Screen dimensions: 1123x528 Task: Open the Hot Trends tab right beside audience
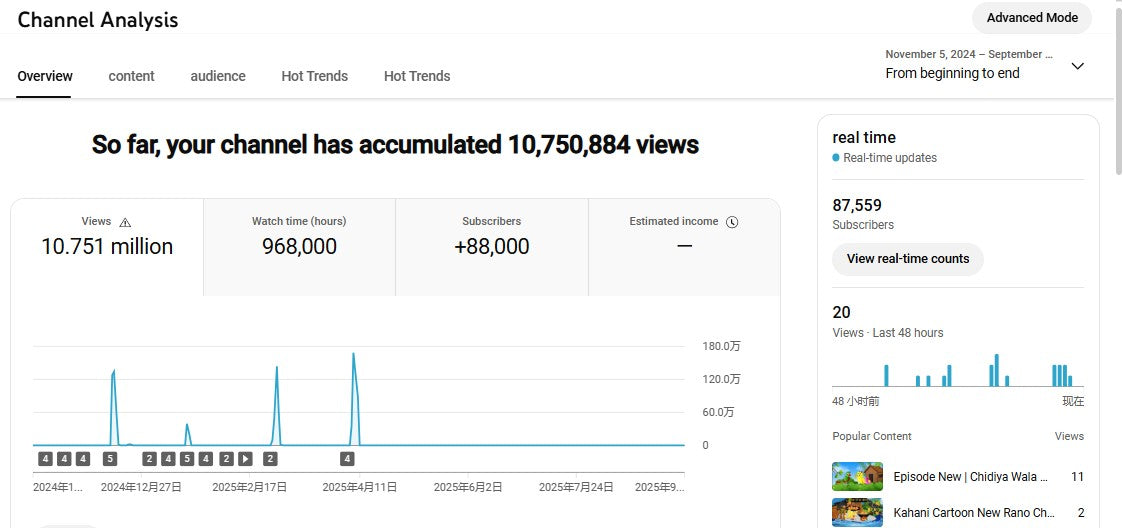point(314,76)
